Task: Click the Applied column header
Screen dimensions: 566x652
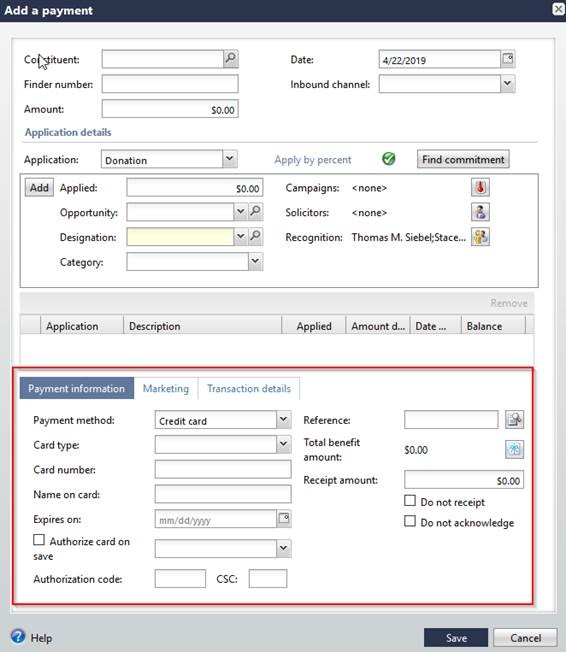Action: click(x=314, y=326)
